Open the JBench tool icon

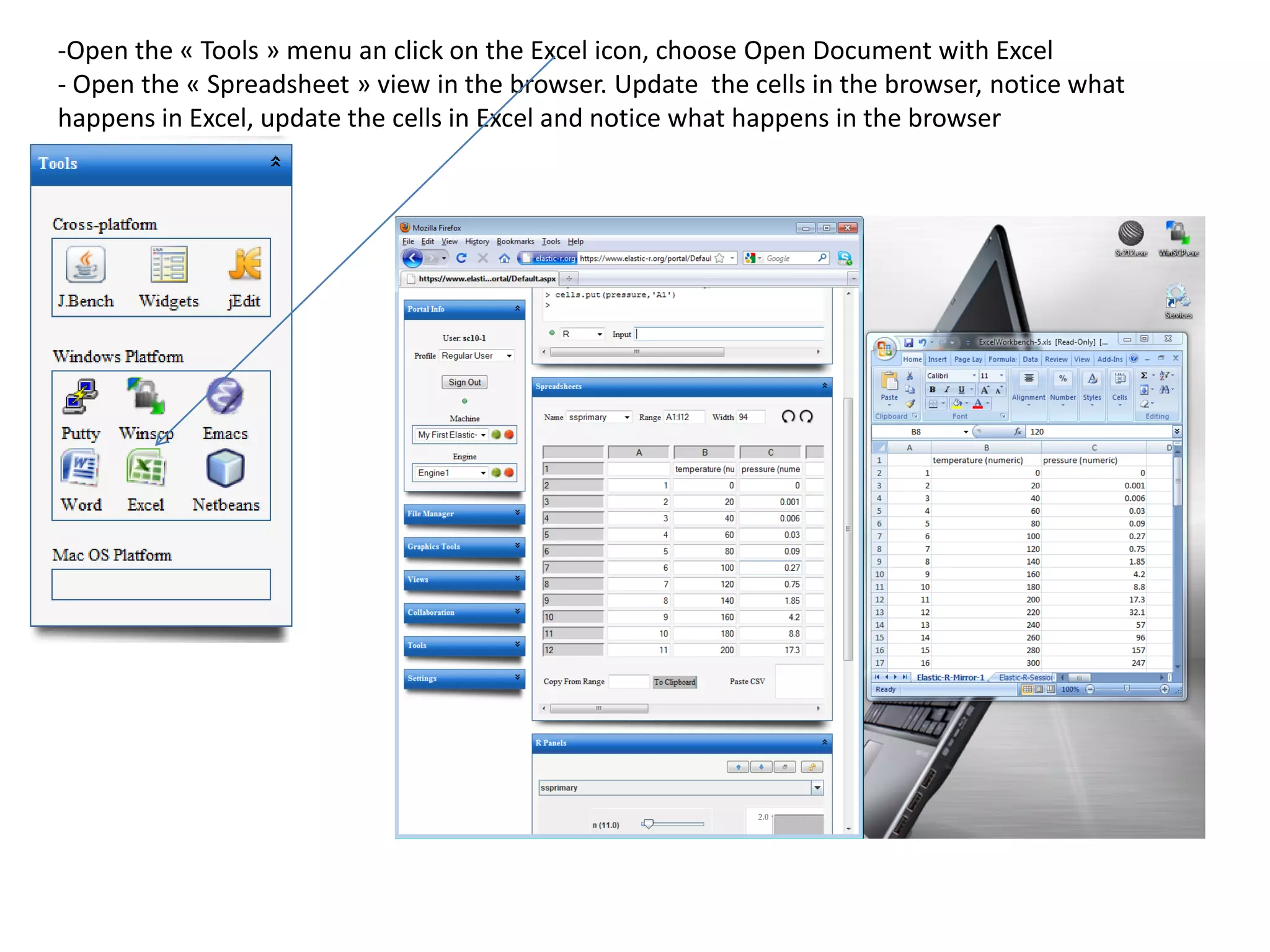86,265
